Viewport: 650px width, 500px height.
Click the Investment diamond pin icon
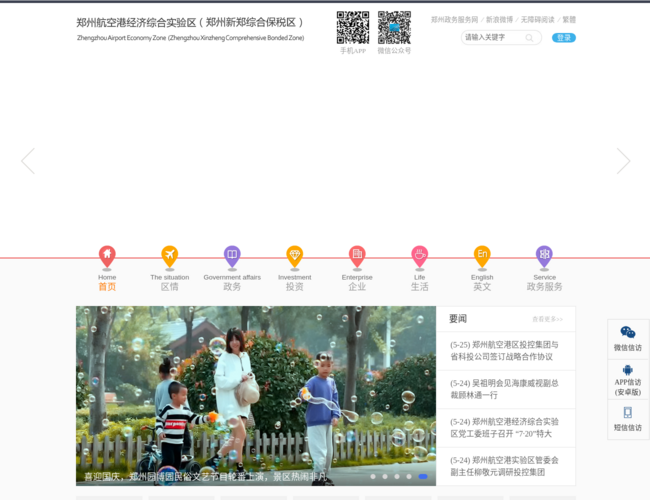click(295, 257)
